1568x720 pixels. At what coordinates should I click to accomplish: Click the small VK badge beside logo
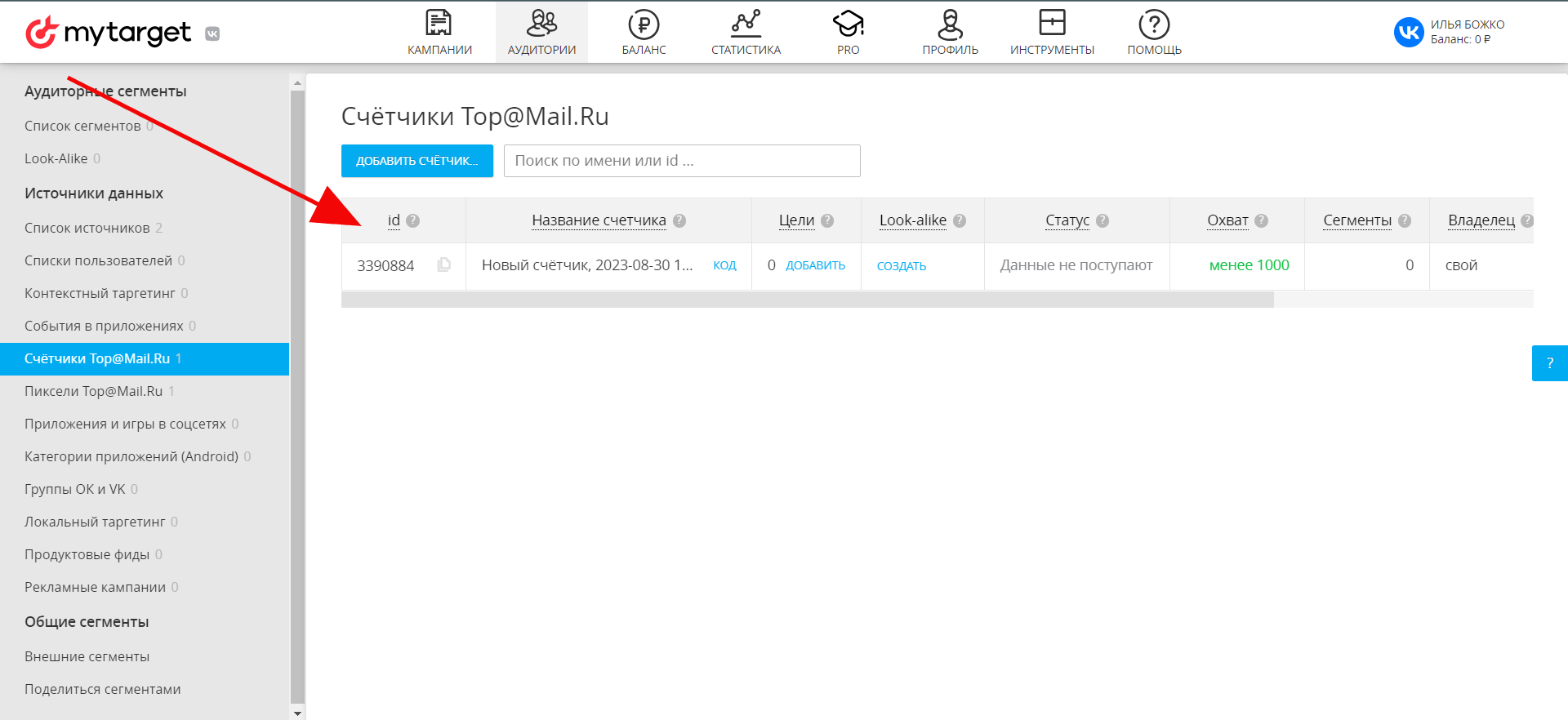(x=212, y=33)
